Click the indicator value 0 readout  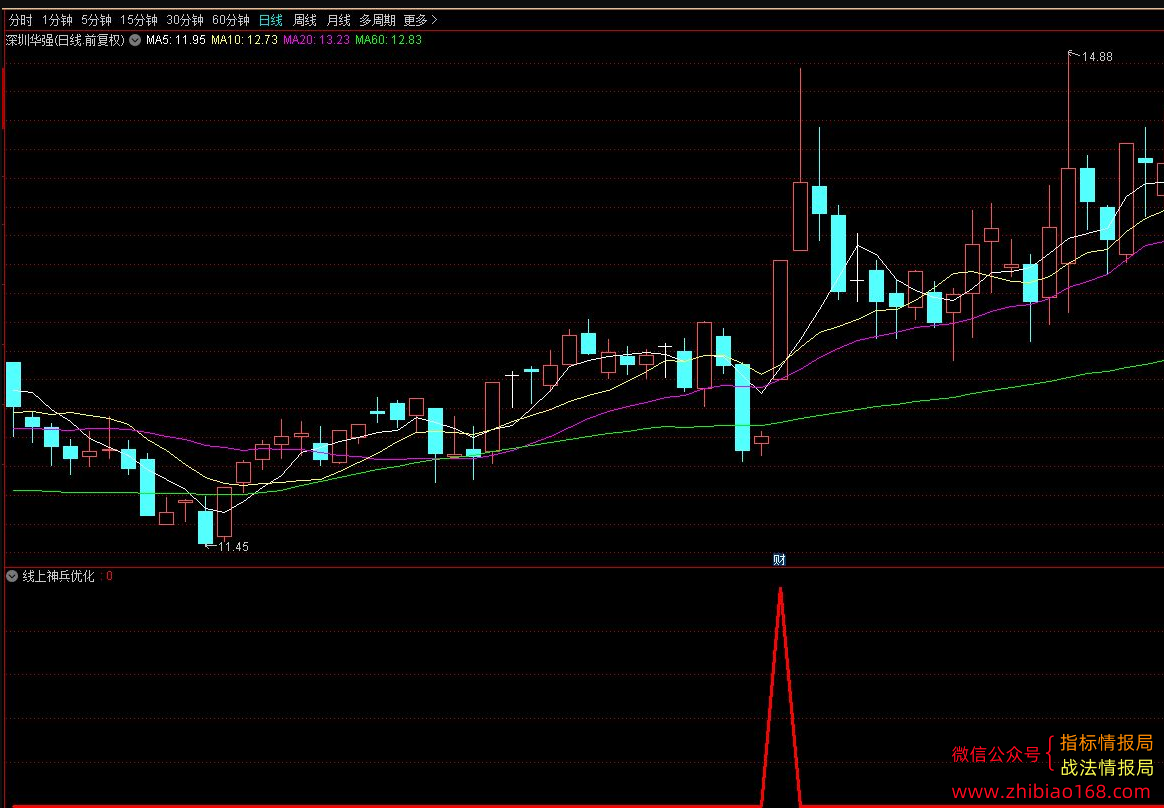tap(109, 576)
